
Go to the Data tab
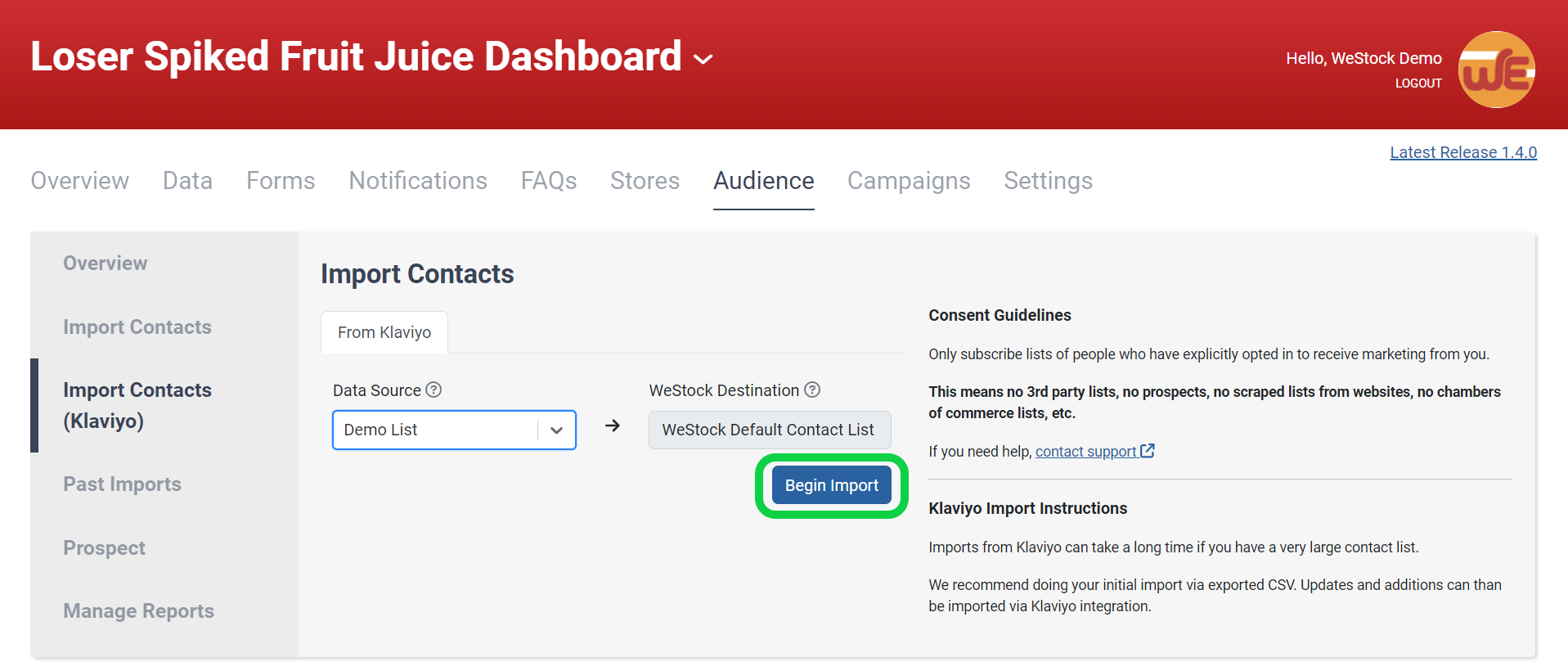click(187, 181)
